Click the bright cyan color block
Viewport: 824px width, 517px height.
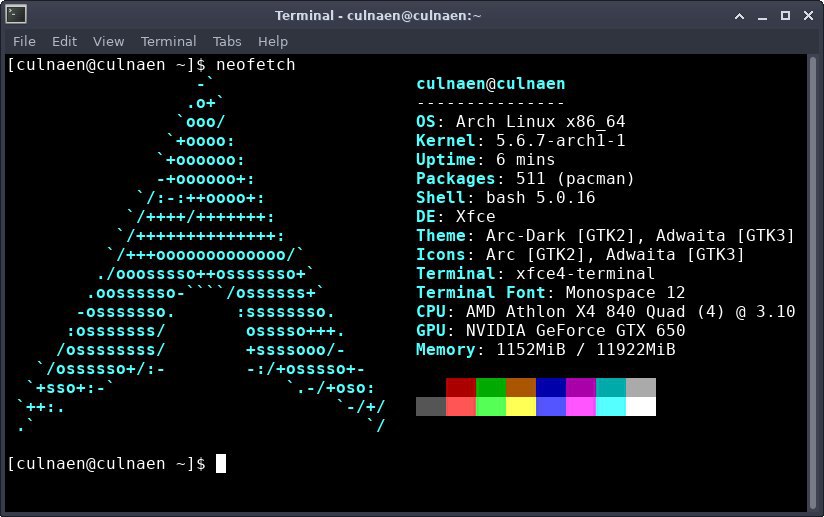tap(611, 406)
